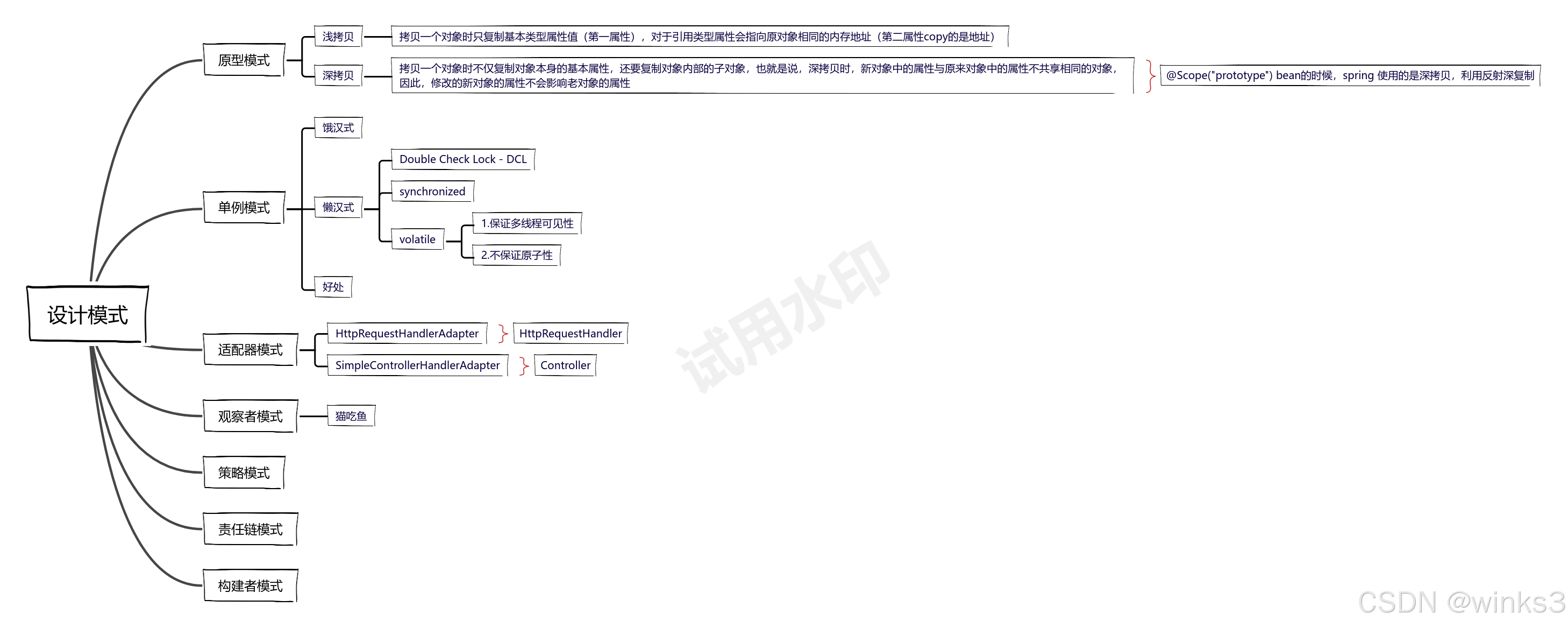Select the 懒汉式 node
This screenshot has height=628, width=1568.
pyautogui.click(x=338, y=208)
